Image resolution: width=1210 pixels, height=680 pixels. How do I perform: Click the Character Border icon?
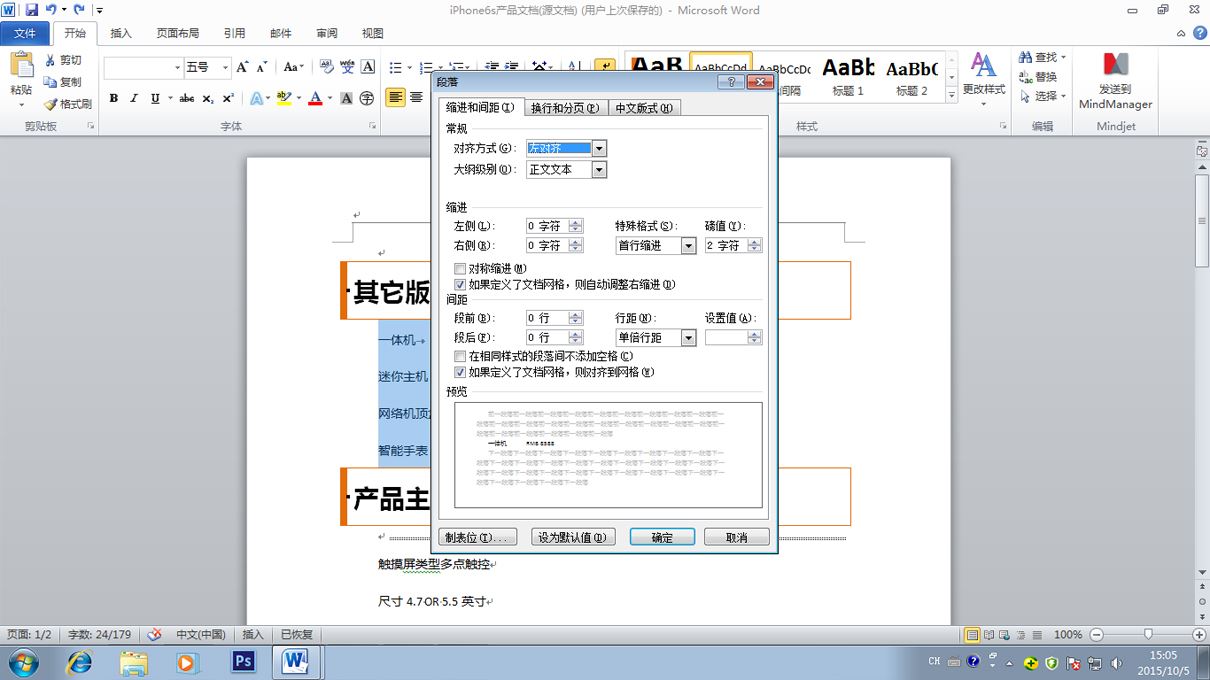tap(368, 67)
